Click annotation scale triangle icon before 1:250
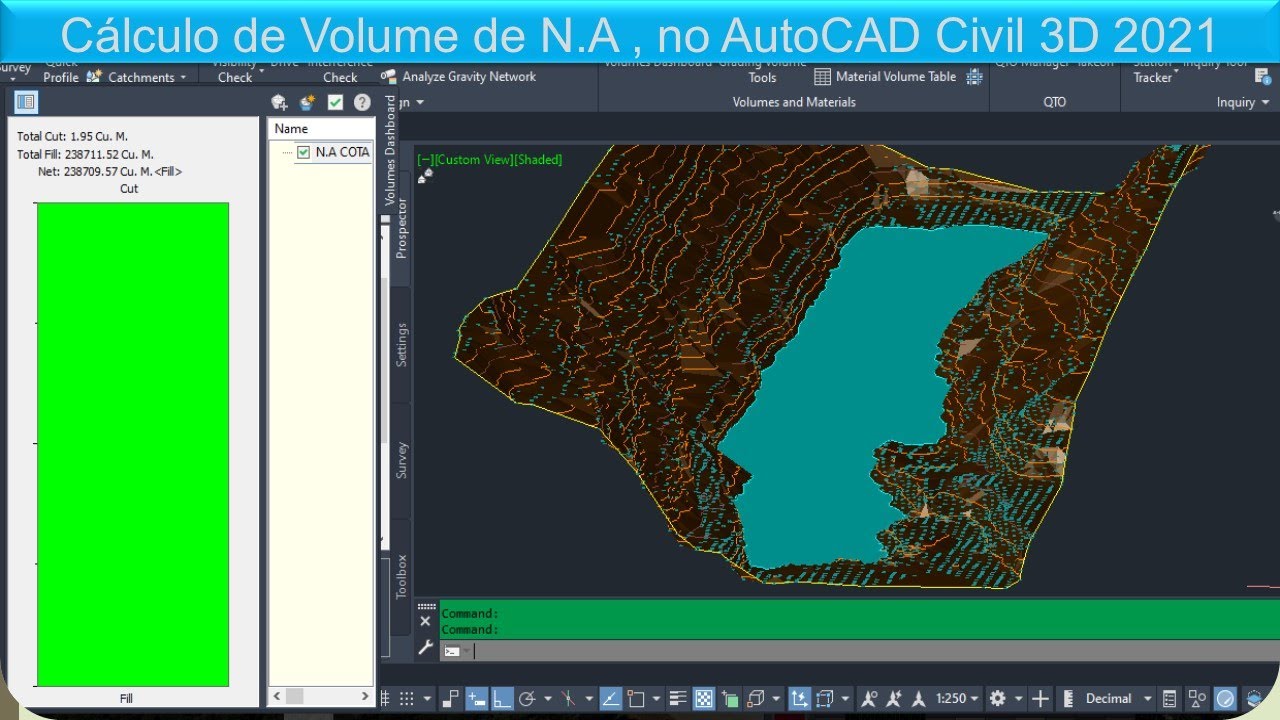Screen dimensions: 1280x720 tap(918, 698)
